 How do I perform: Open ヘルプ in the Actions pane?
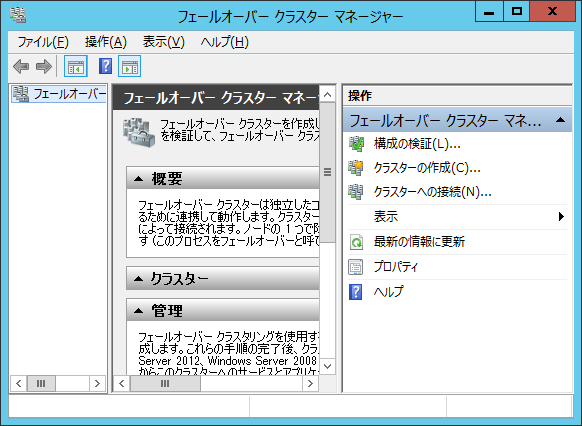[x=388, y=292]
